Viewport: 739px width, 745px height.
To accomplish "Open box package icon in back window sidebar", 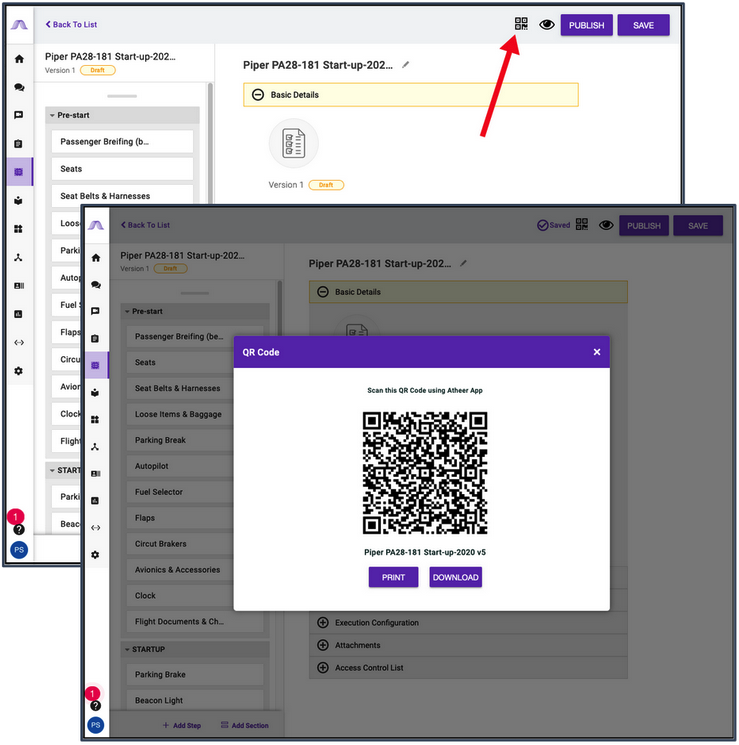I will [x=19, y=201].
